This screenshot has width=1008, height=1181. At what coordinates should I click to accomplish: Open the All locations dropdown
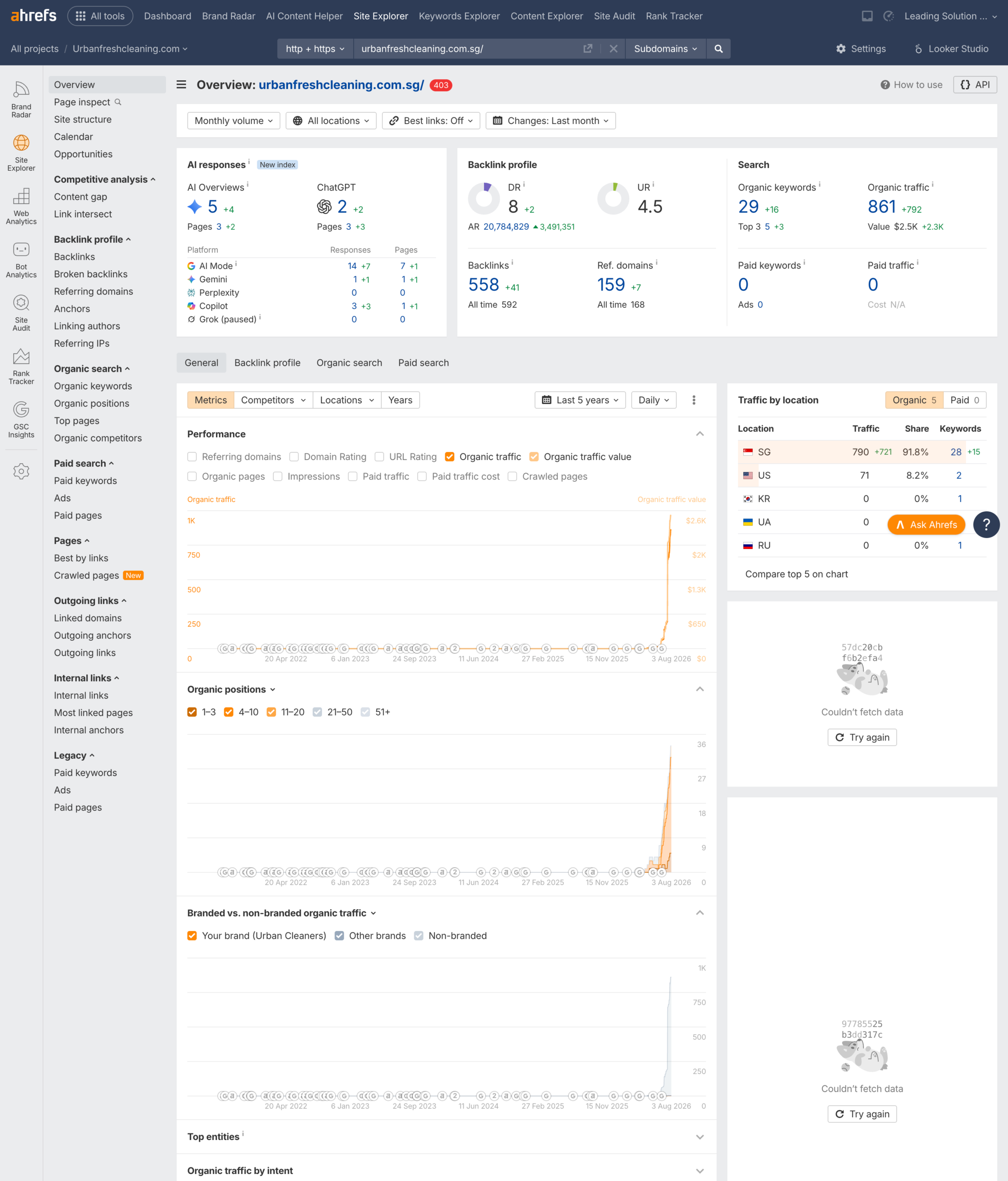point(331,121)
